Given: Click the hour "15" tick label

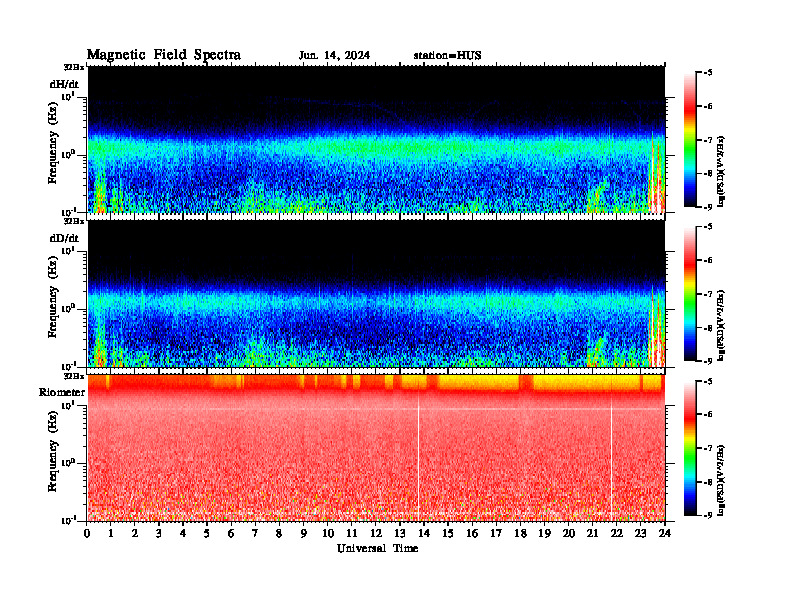Looking at the screenshot, I should click(448, 534).
